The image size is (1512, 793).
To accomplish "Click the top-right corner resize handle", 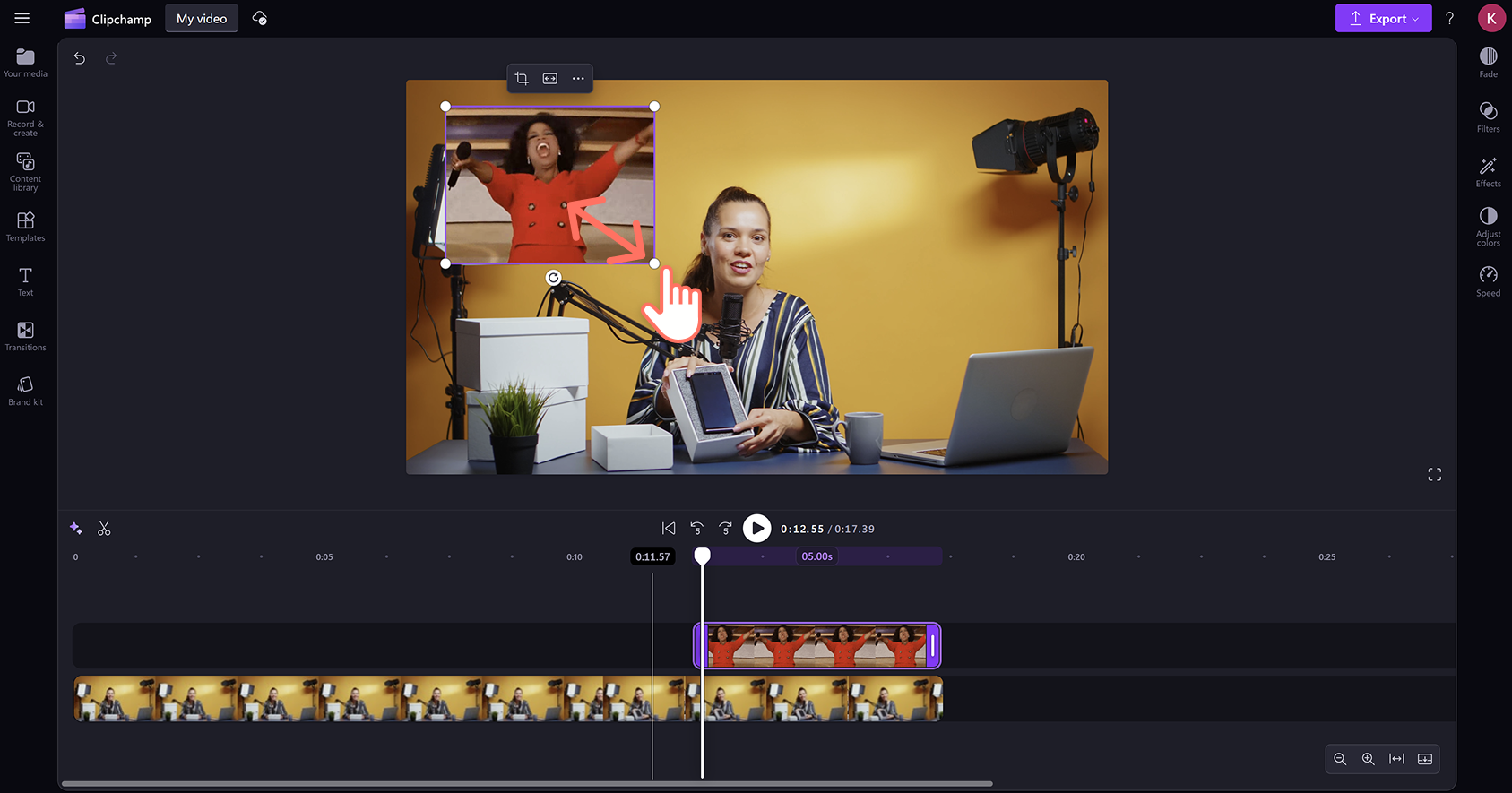I will (654, 107).
